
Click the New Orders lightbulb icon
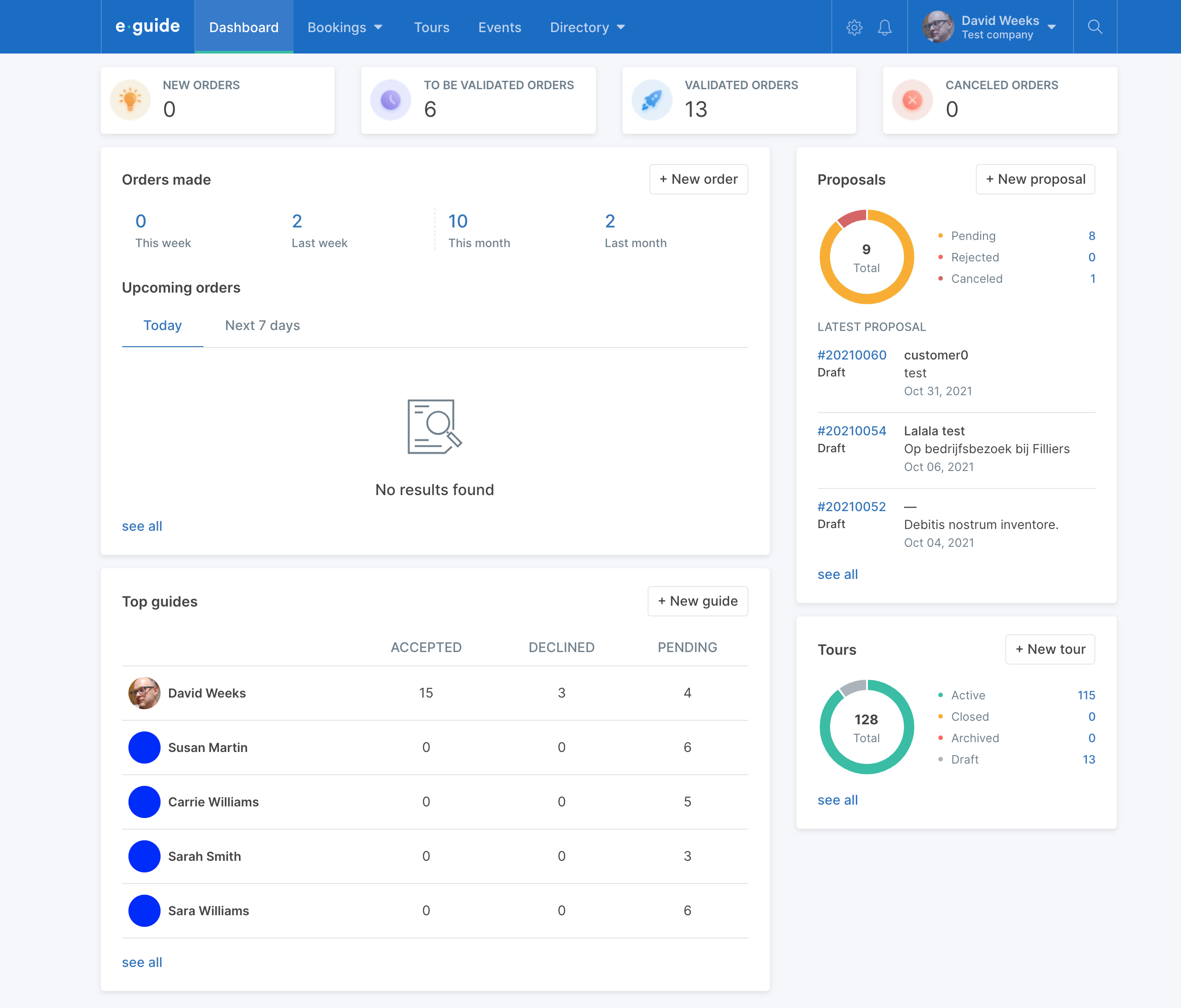pyautogui.click(x=130, y=100)
